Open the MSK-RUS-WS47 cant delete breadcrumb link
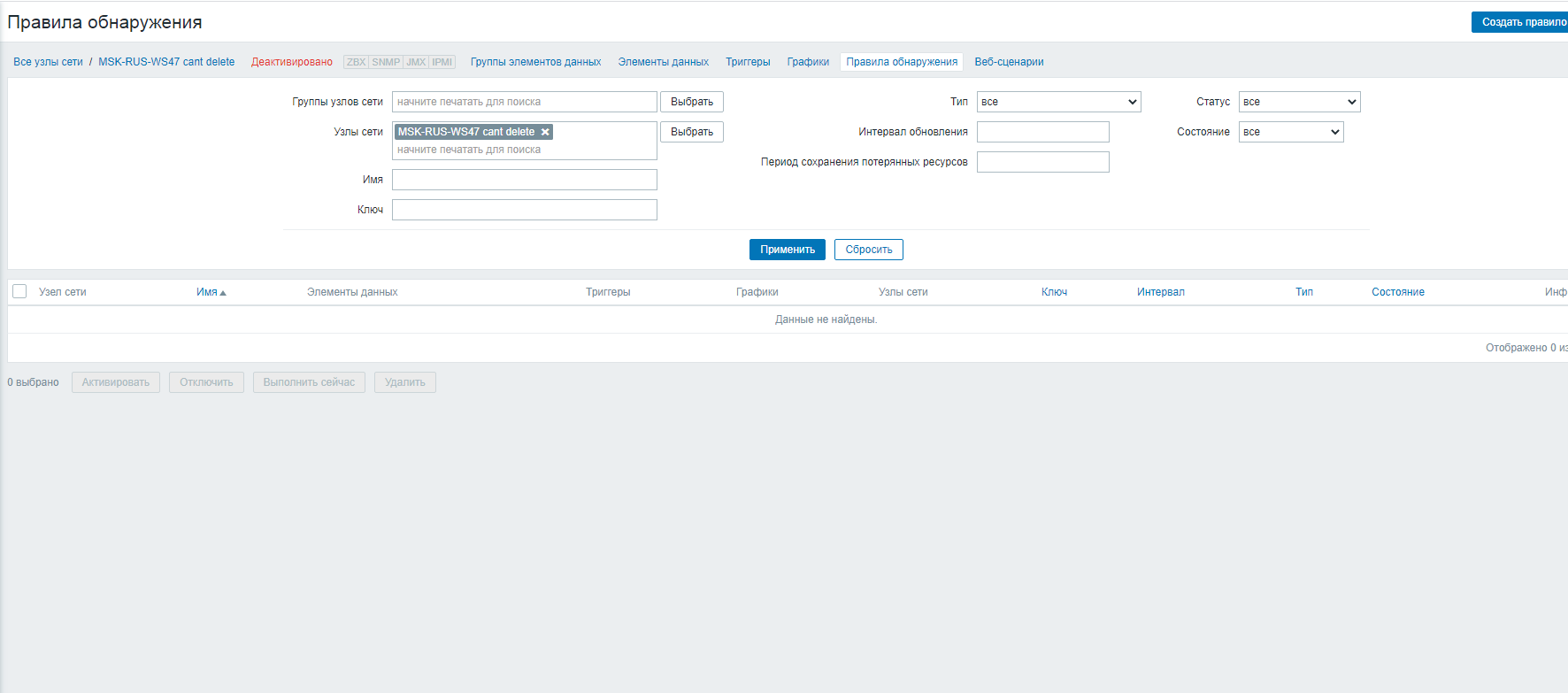Image resolution: width=1568 pixels, height=693 pixels. [166, 62]
